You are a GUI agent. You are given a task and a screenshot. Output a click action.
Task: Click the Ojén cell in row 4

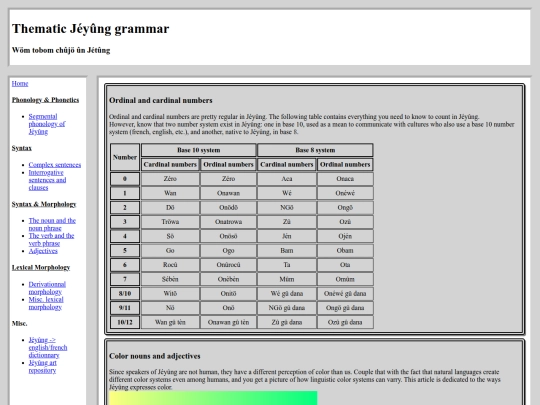pyautogui.click(x=345, y=236)
